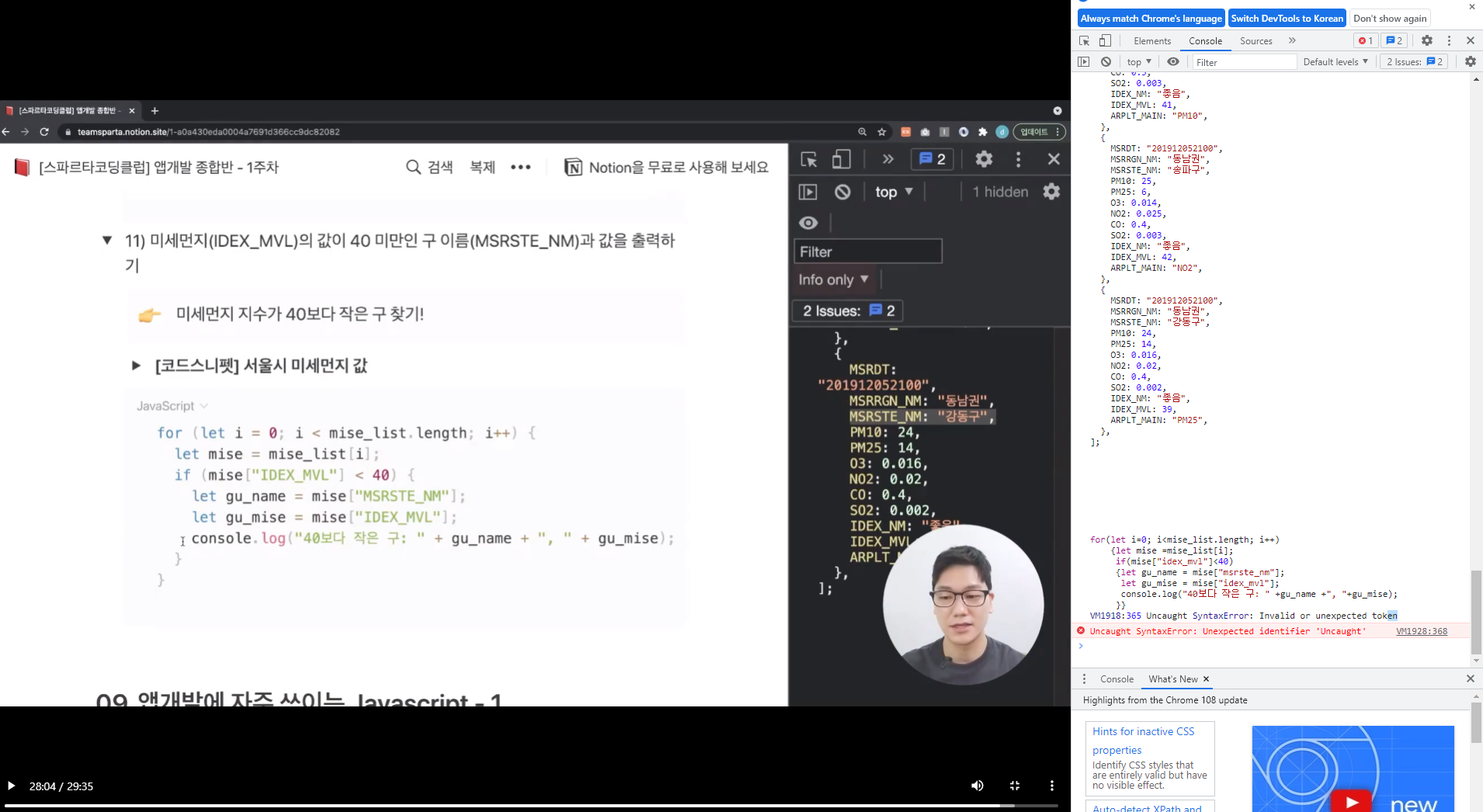This screenshot has height=812, width=1483.
Task: Open the 2 Issues button in the console toolbar
Action: tap(1414, 62)
